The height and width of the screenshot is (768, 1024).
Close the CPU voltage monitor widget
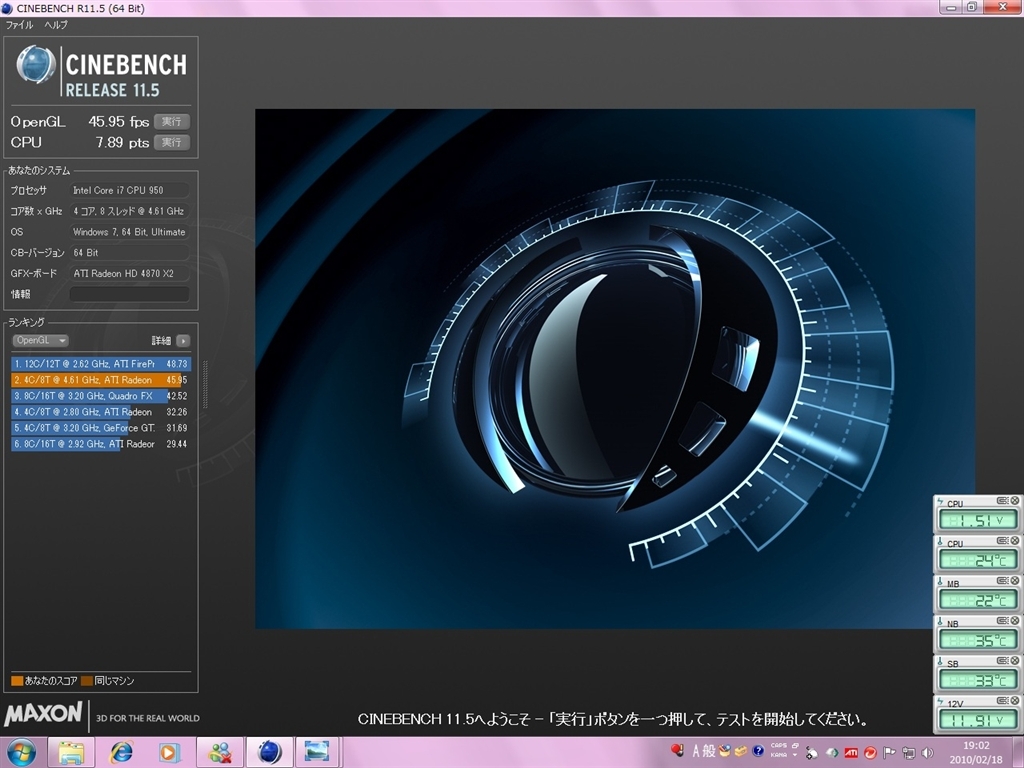(1014, 501)
